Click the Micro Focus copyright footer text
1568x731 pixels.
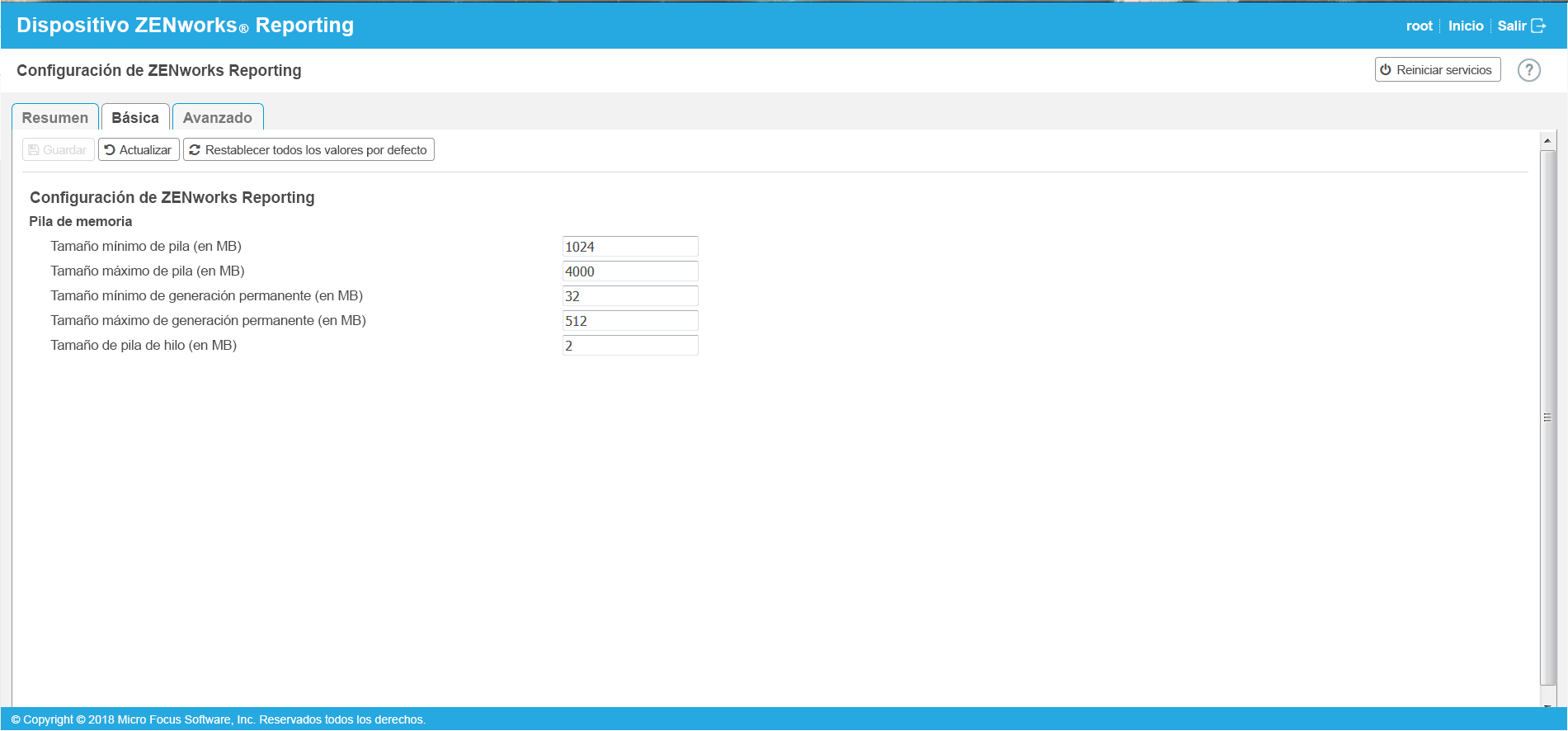[x=219, y=719]
